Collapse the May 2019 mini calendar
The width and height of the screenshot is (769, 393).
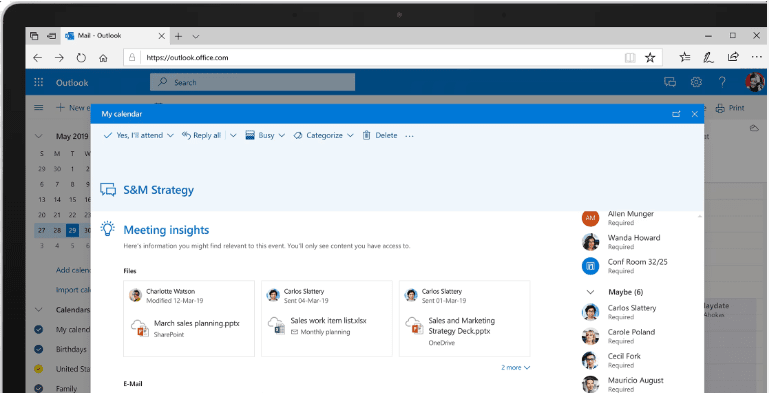coord(39,136)
